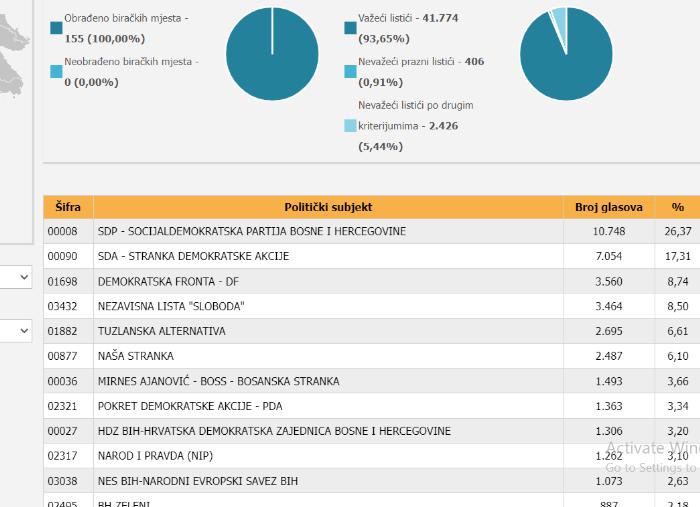Viewport: 700px width, 507px height.
Task: Click the valid ballots pie chart
Action: click(x=566, y=54)
